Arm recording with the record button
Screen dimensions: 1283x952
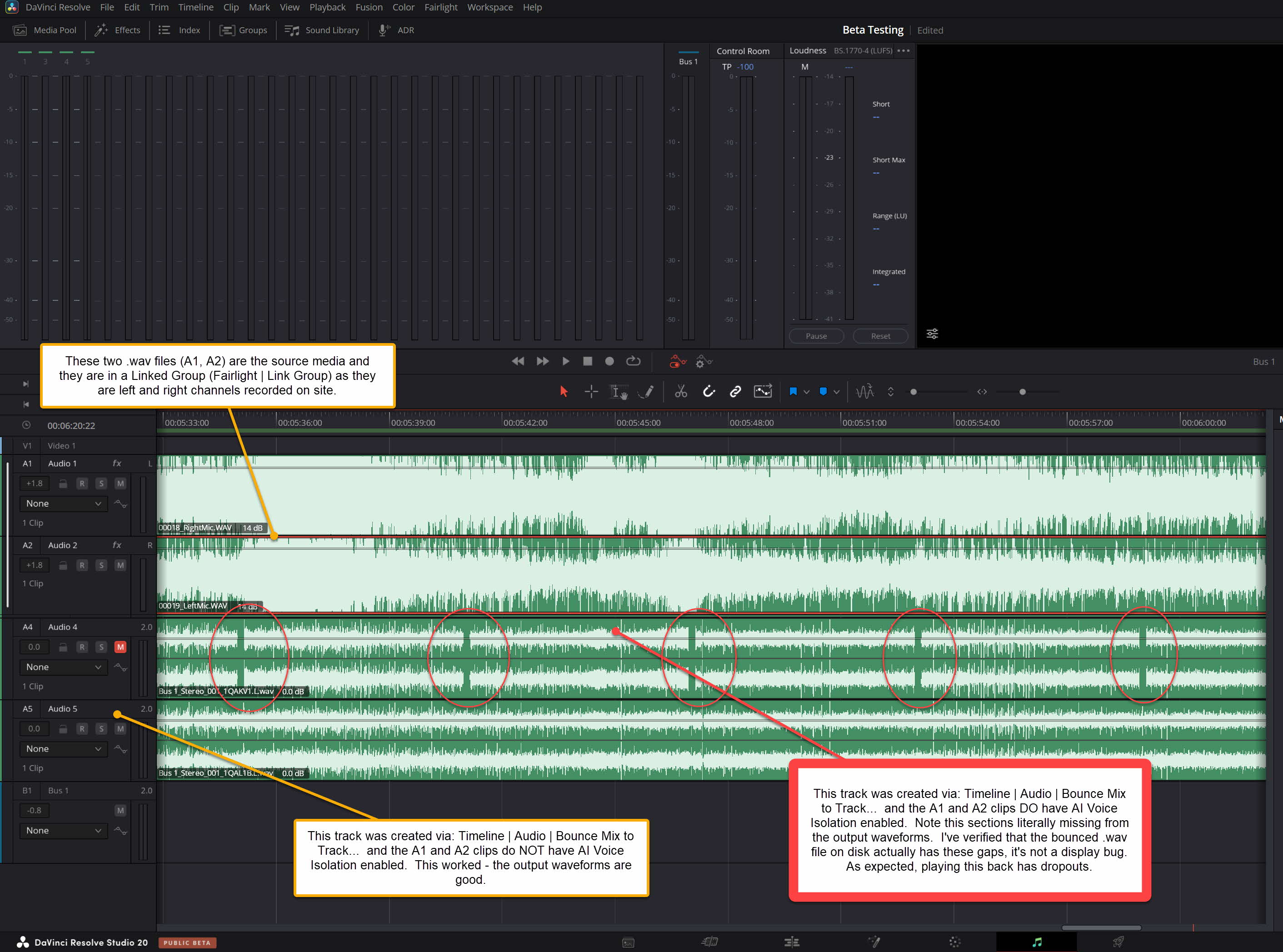click(x=609, y=361)
